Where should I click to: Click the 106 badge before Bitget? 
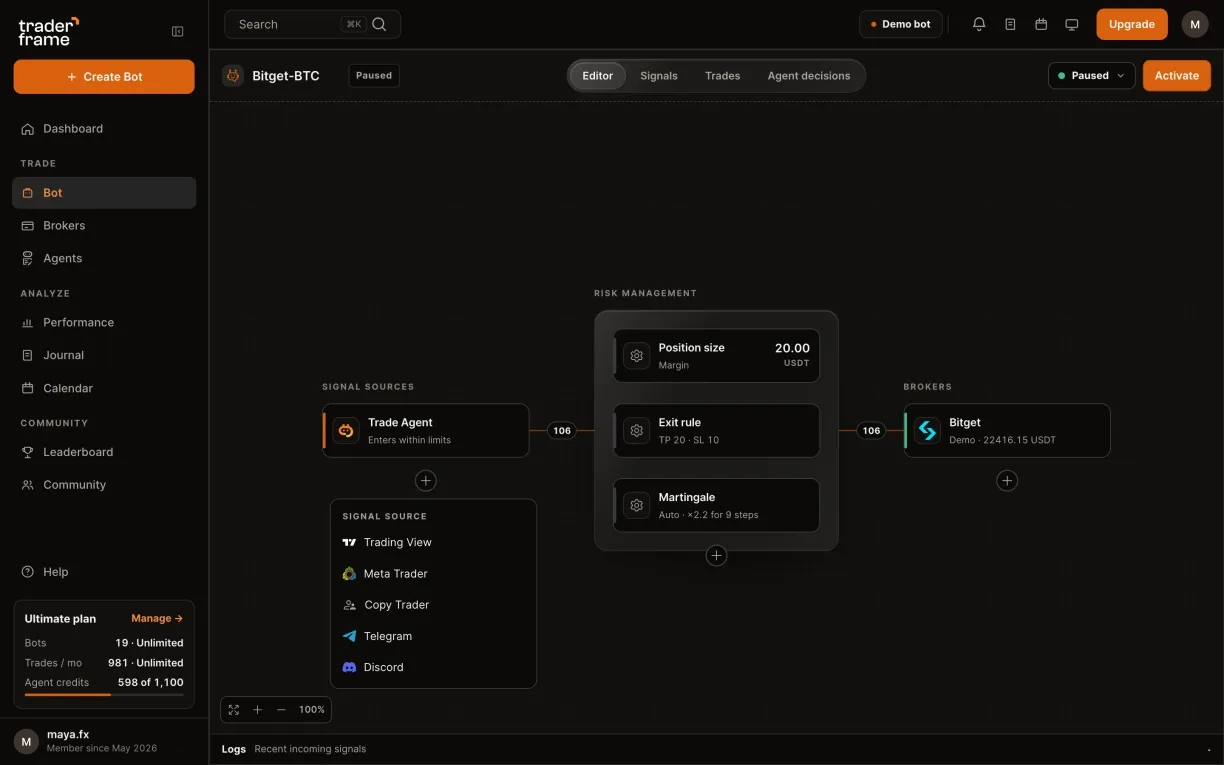[872, 431]
